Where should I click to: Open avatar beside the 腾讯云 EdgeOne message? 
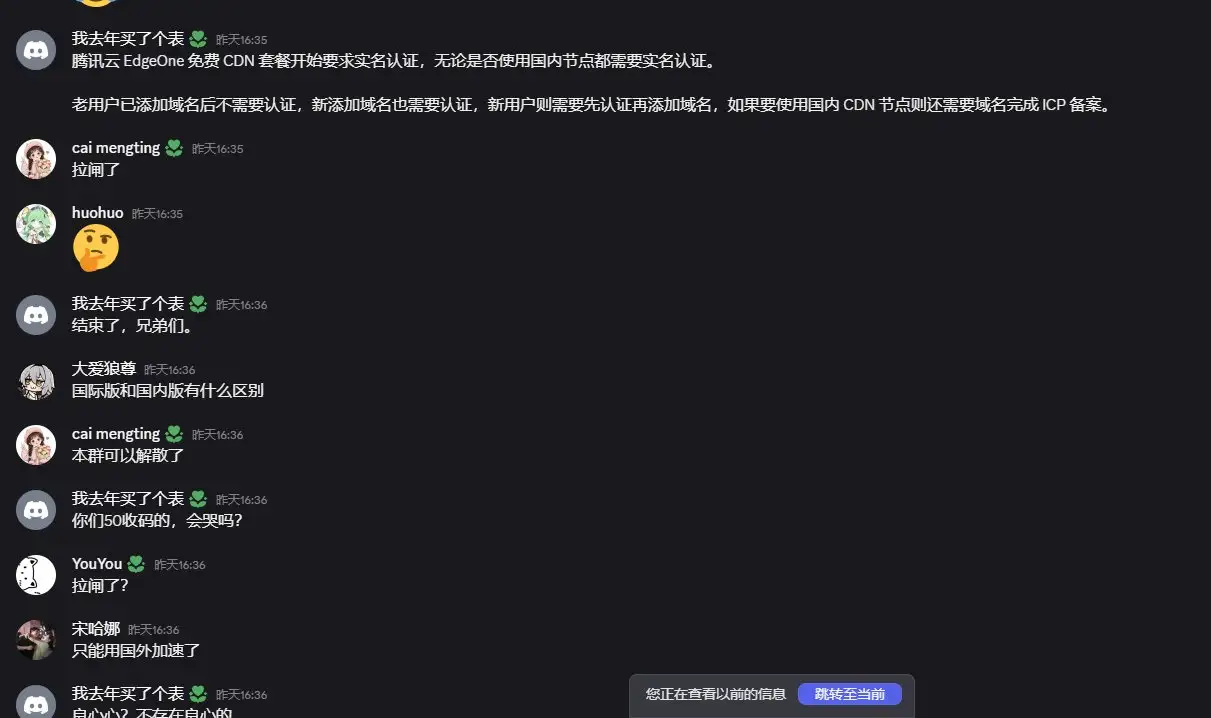pos(36,50)
